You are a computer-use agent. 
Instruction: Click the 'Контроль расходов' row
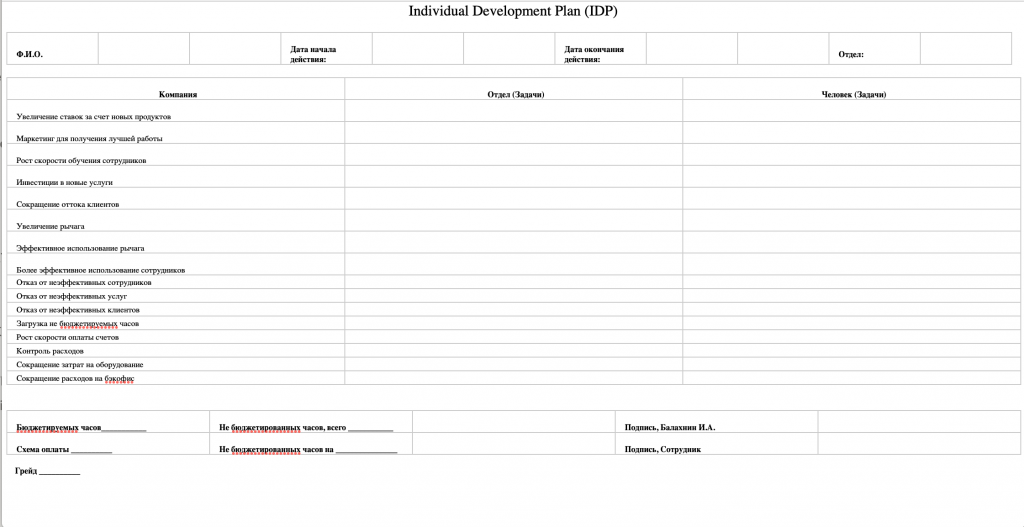click(x=514, y=351)
